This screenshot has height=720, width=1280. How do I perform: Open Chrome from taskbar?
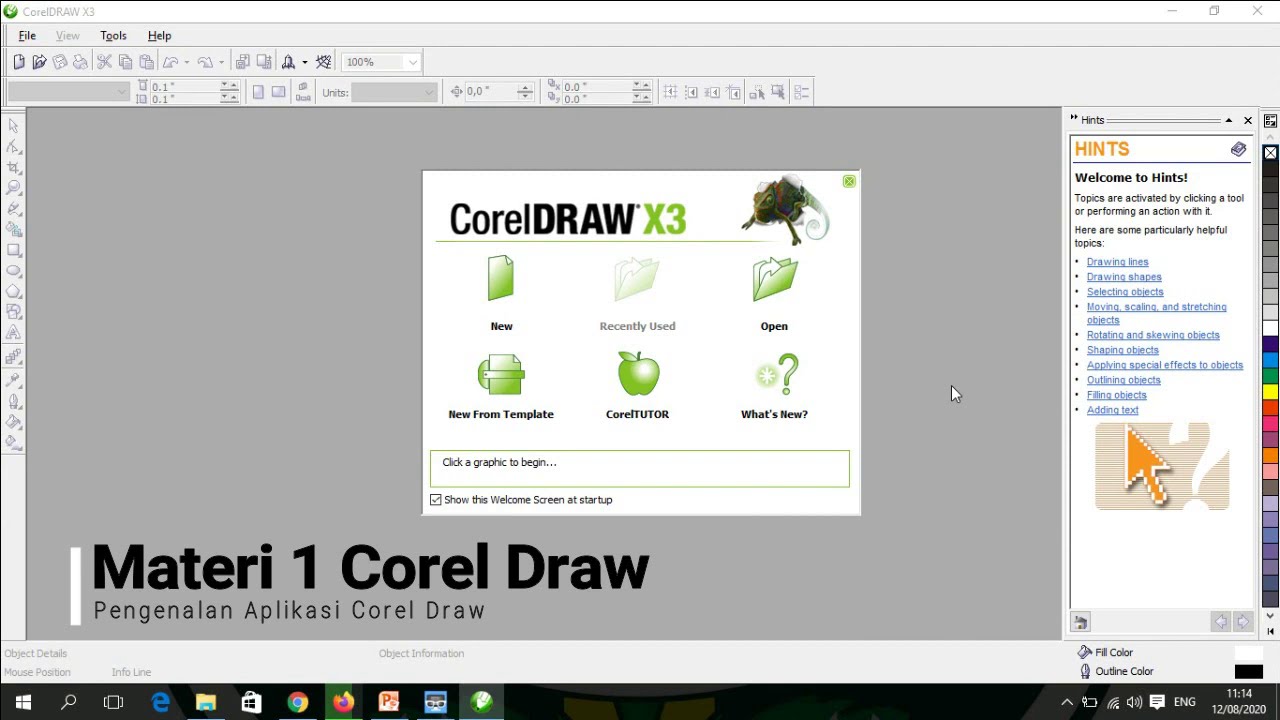point(298,702)
